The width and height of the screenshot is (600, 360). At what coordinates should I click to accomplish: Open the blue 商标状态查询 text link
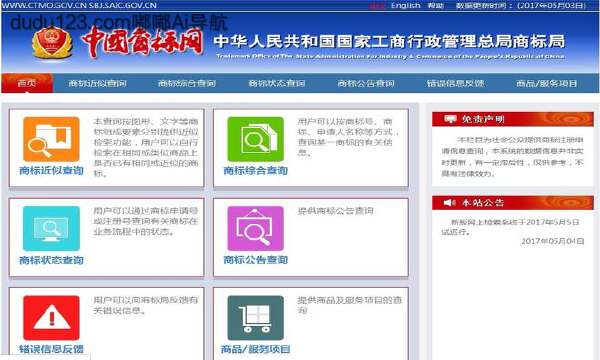[51, 260]
